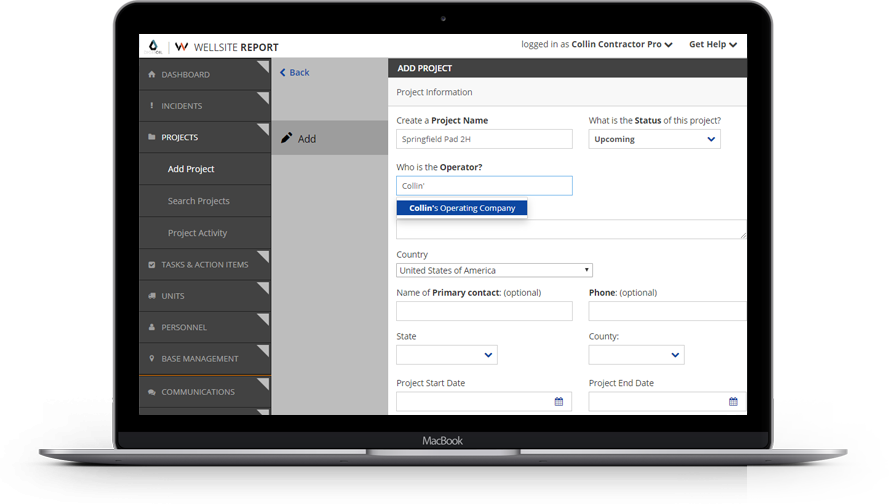Click the Personnel person icon

[152, 327]
